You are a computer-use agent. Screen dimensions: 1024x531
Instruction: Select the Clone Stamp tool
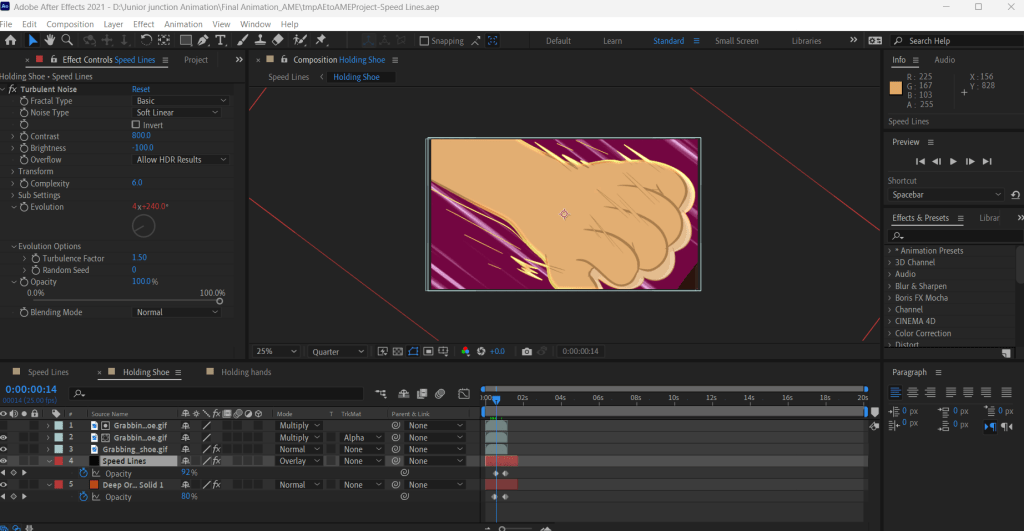coord(259,40)
